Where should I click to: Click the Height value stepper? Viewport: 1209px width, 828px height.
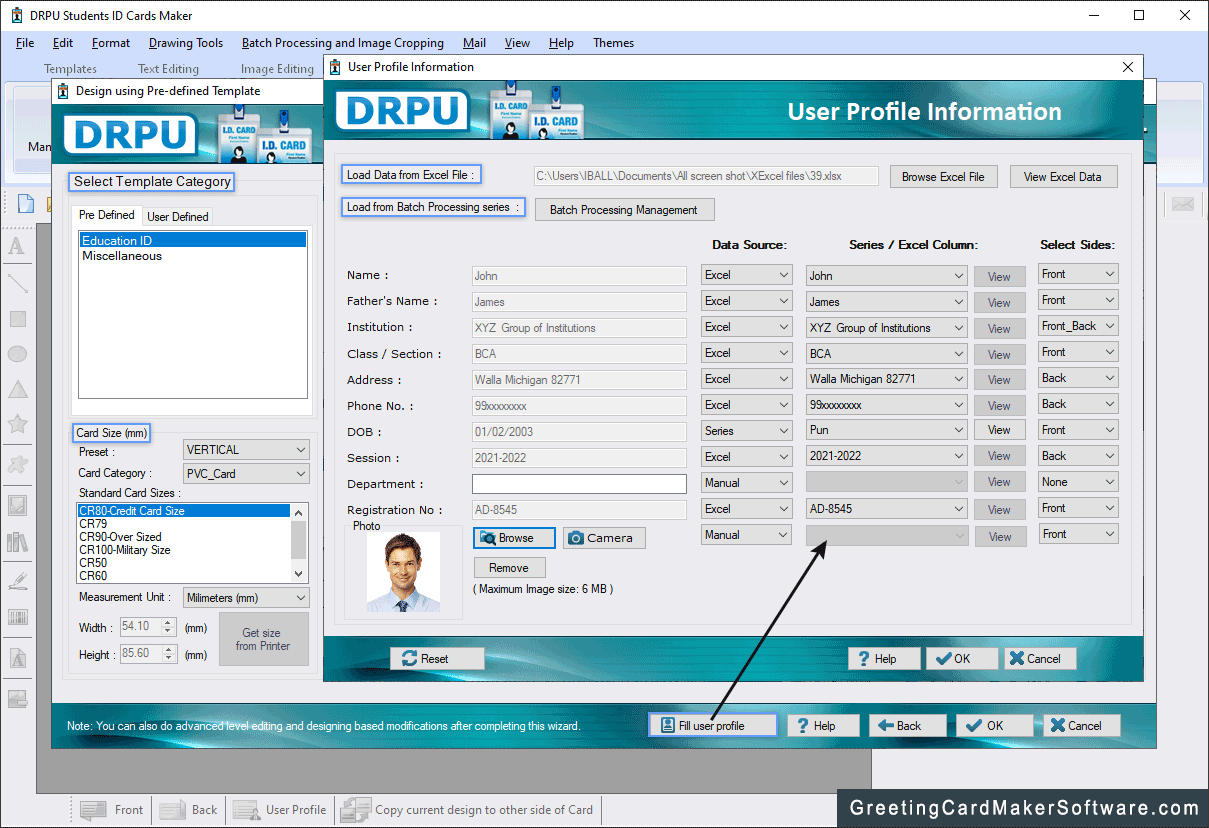169,654
